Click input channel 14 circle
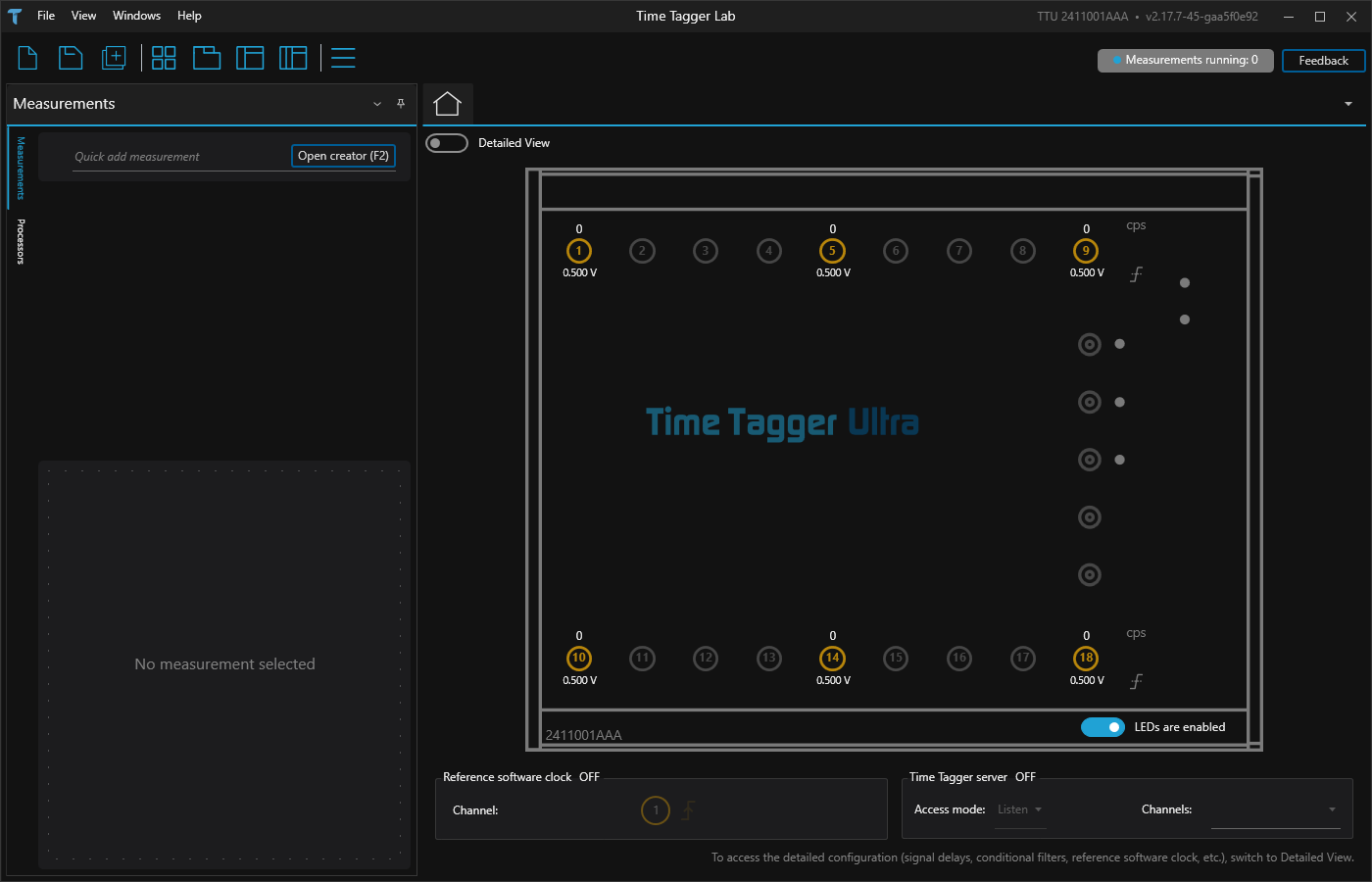 point(832,658)
